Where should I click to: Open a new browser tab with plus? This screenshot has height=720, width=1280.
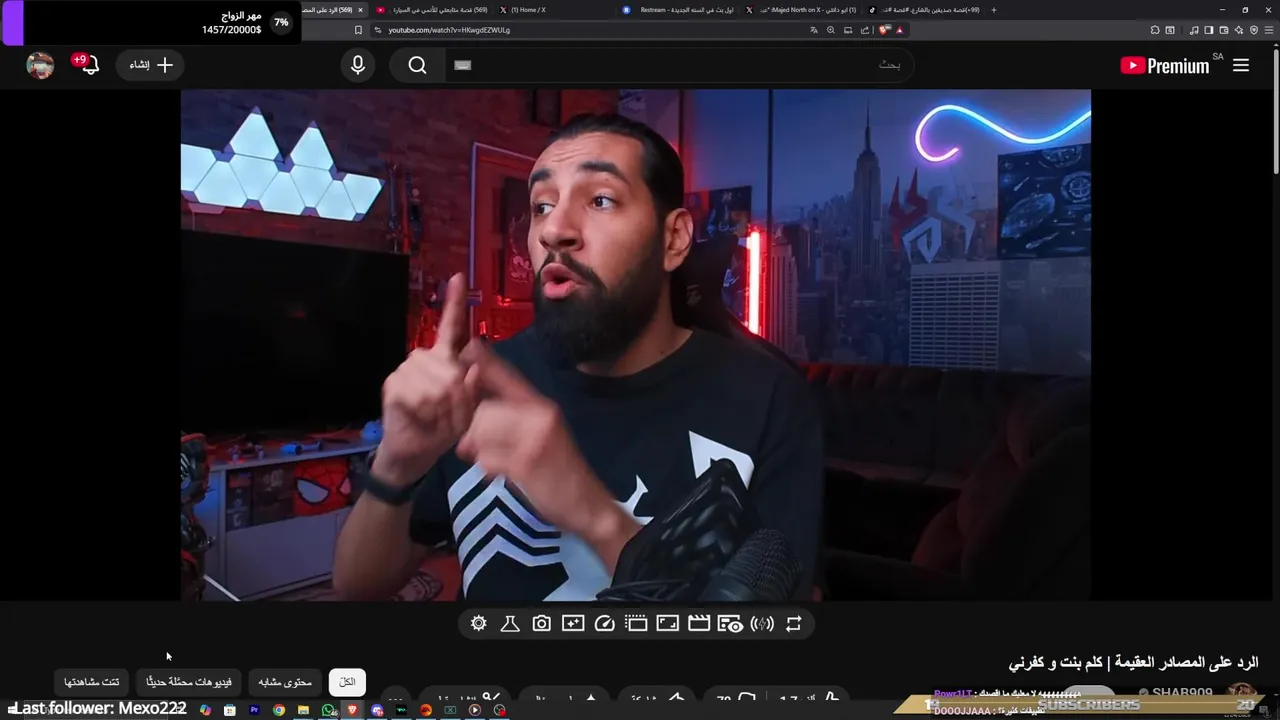coord(992,10)
